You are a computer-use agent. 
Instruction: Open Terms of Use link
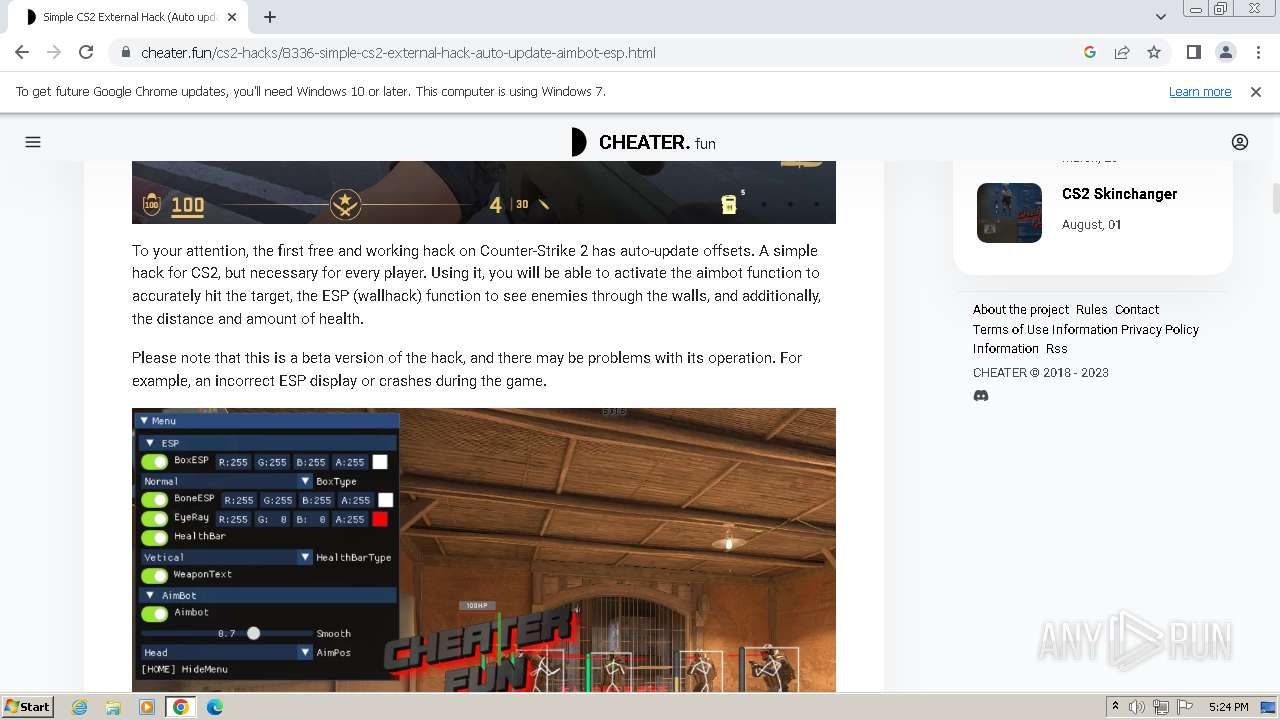tap(1011, 329)
